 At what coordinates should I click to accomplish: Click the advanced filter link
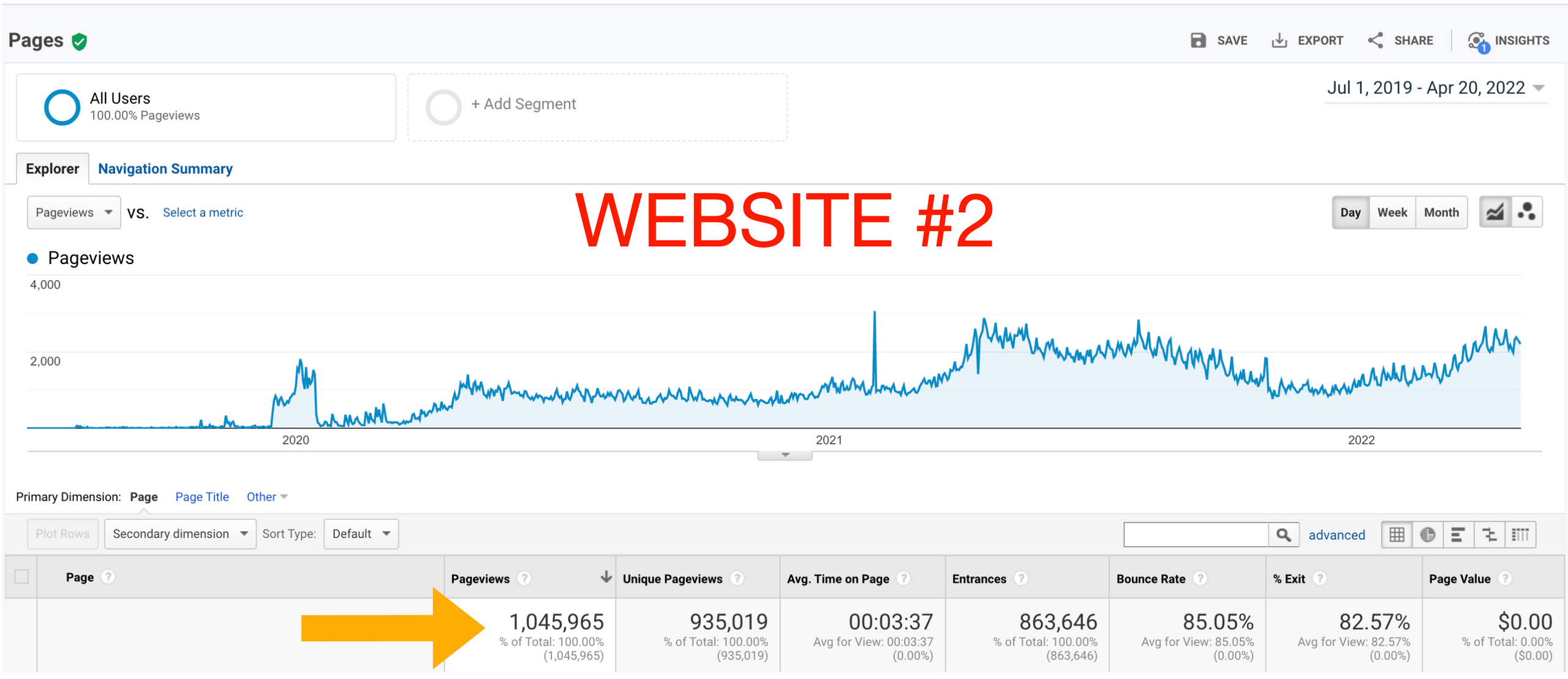[x=1336, y=534]
